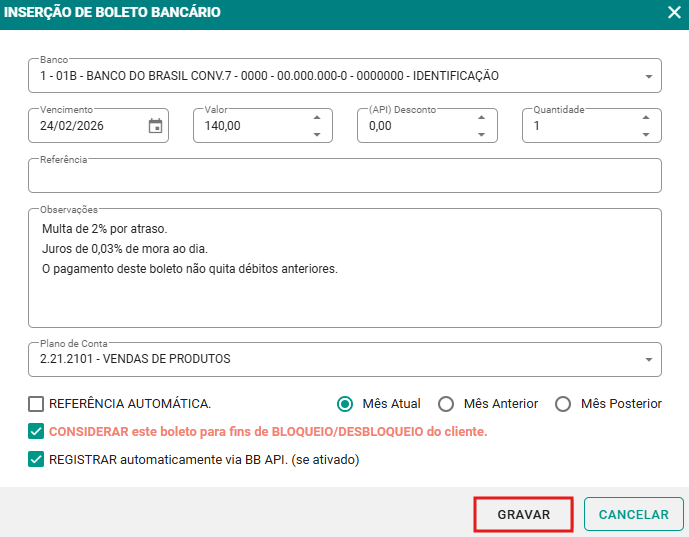This screenshot has height=537, width=689.
Task: Open the Vencimento calendar date picker
Action: [x=155, y=126]
